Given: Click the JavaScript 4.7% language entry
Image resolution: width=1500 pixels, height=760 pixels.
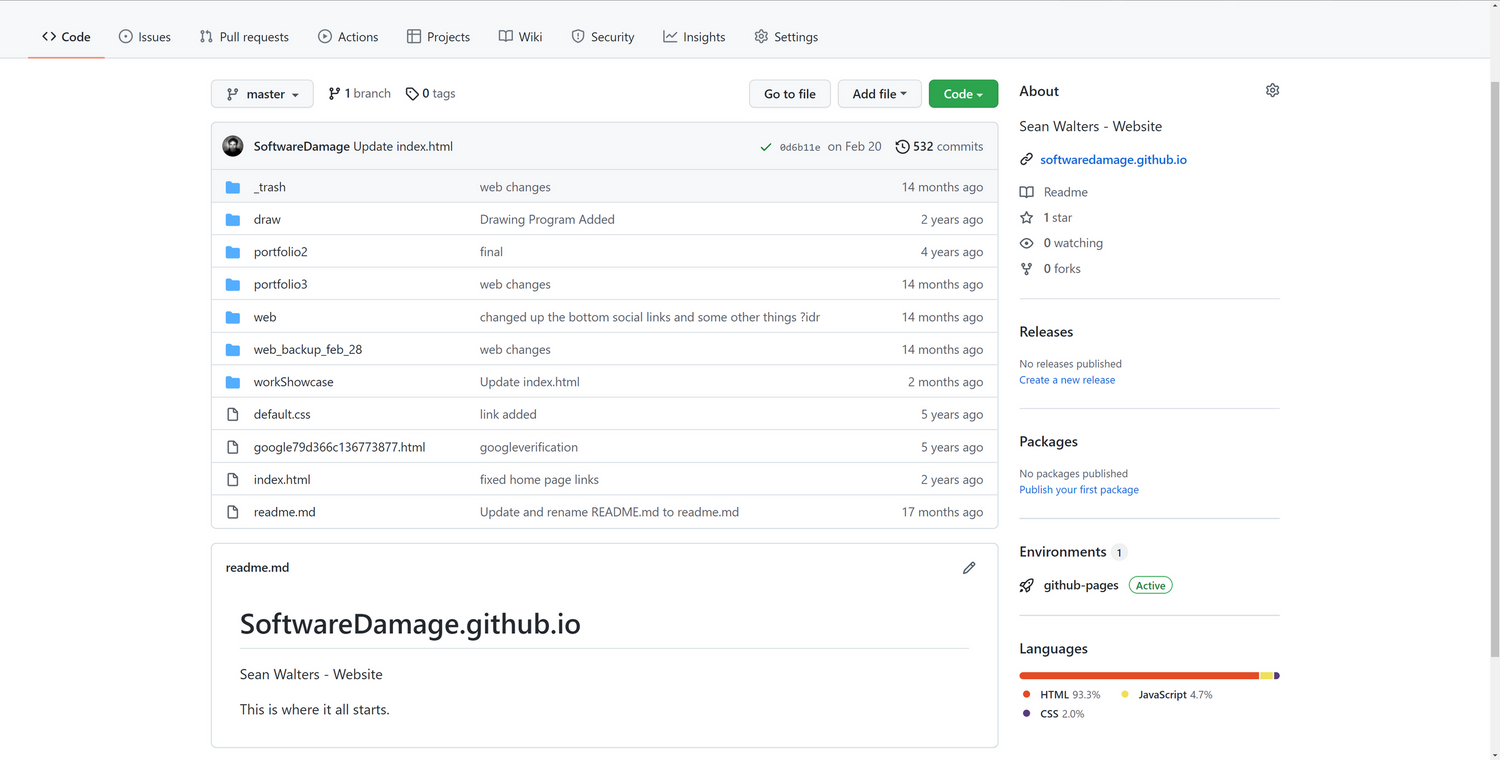Looking at the screenshot, I should click(x=1167, y=695).
